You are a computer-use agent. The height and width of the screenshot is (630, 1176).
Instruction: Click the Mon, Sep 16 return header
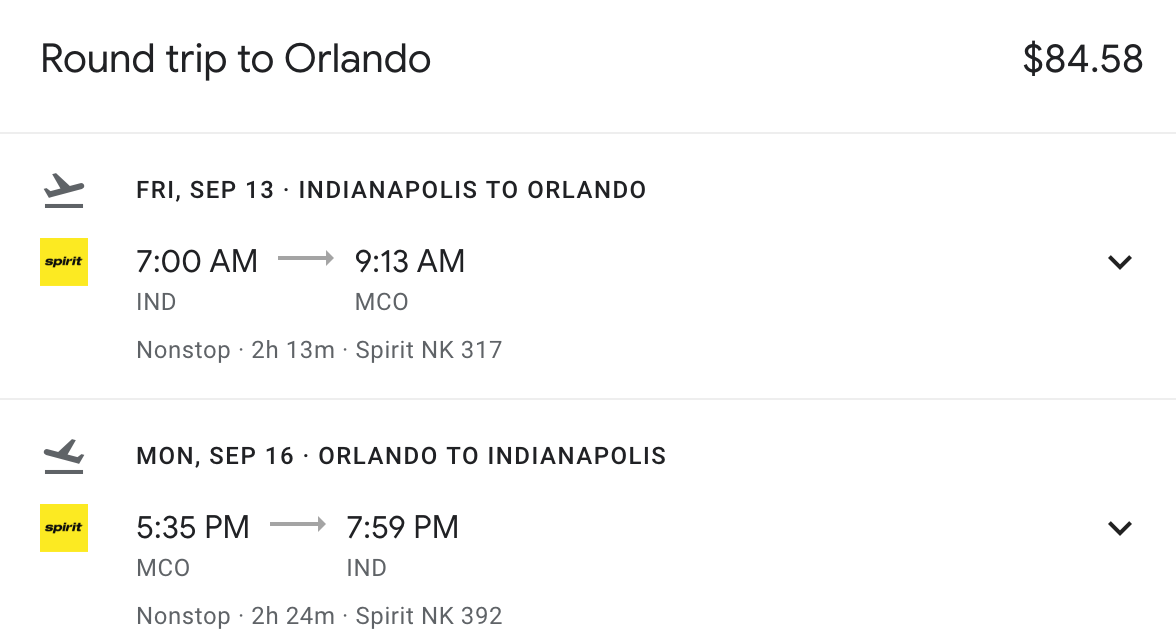click(x=401, y=456)
